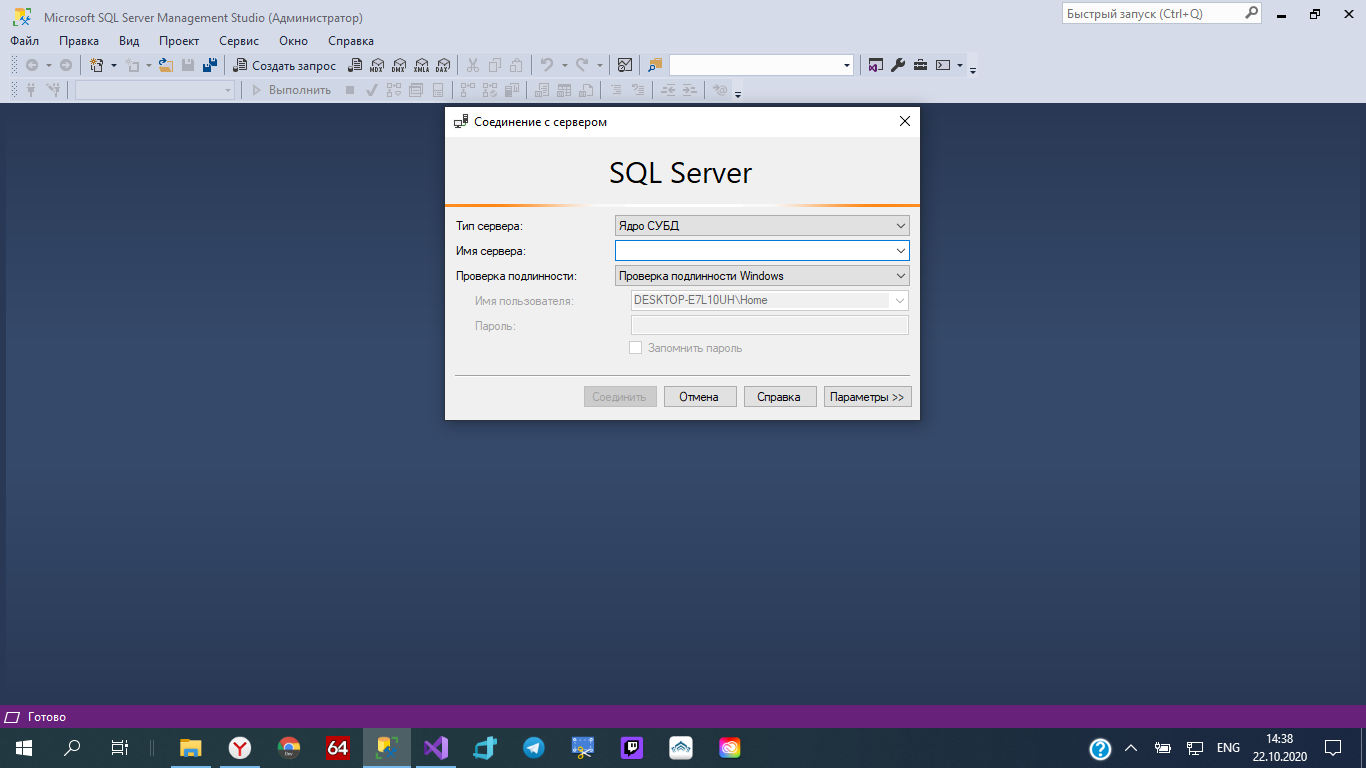This screenshot has width=1366, height=768.
Task: Click the MDX query icon
Action: [x=377, y=65]
